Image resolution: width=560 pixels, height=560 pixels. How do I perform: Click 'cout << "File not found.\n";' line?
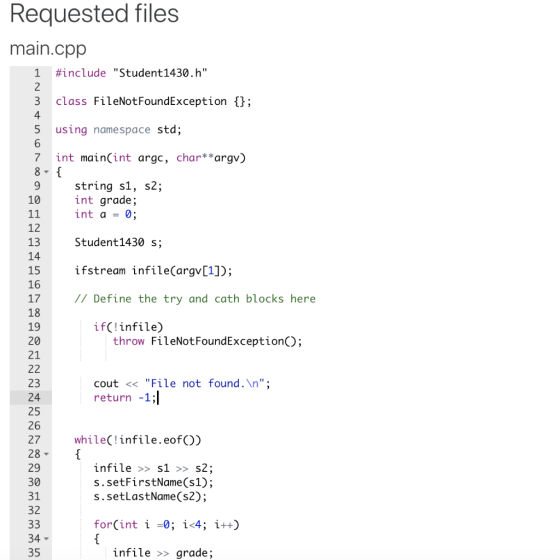182,384
